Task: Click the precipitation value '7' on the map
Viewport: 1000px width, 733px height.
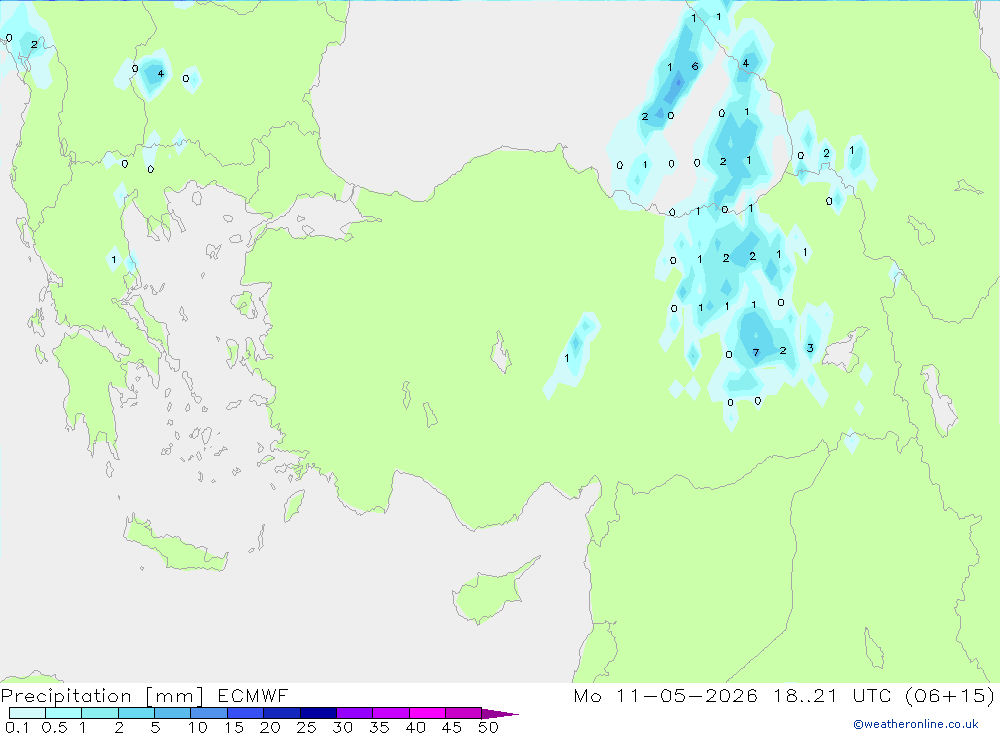Action: [756, 353]
